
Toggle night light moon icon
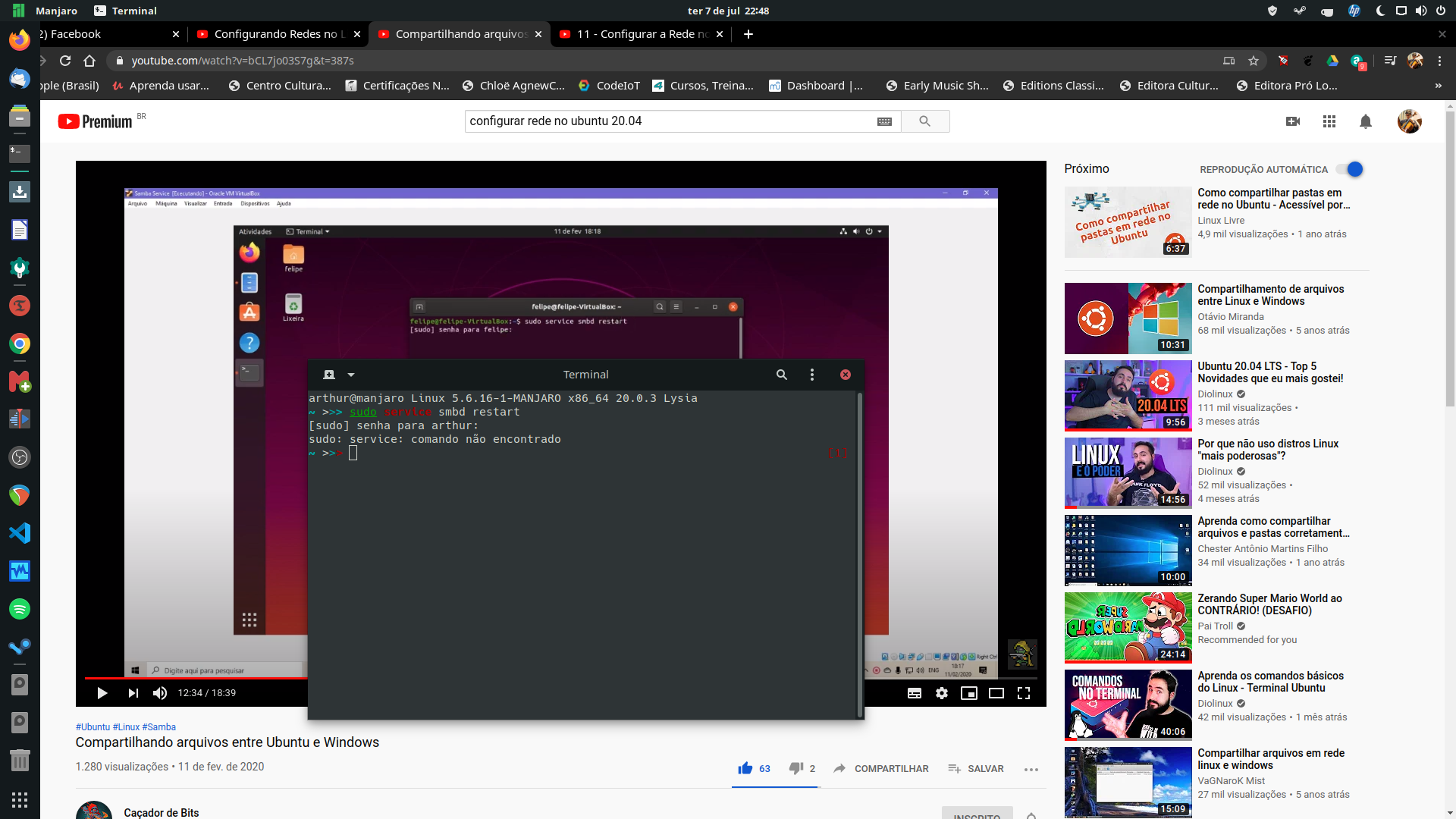coord(1381,11)
